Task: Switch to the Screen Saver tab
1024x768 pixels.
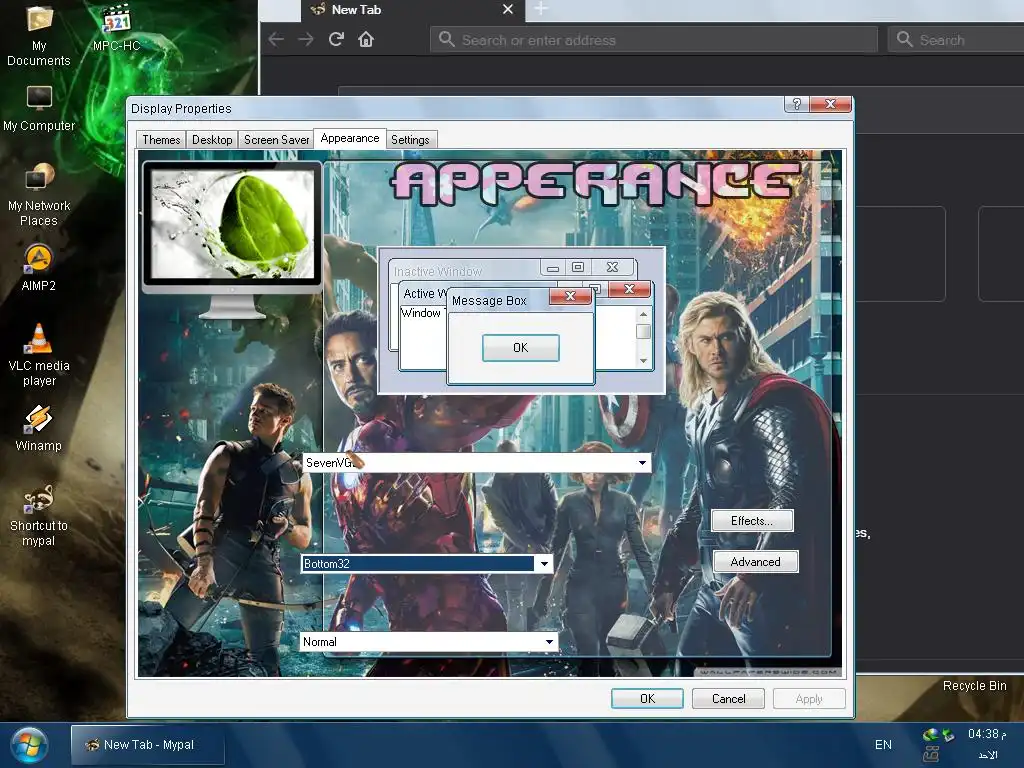Action: click(276, 140)
